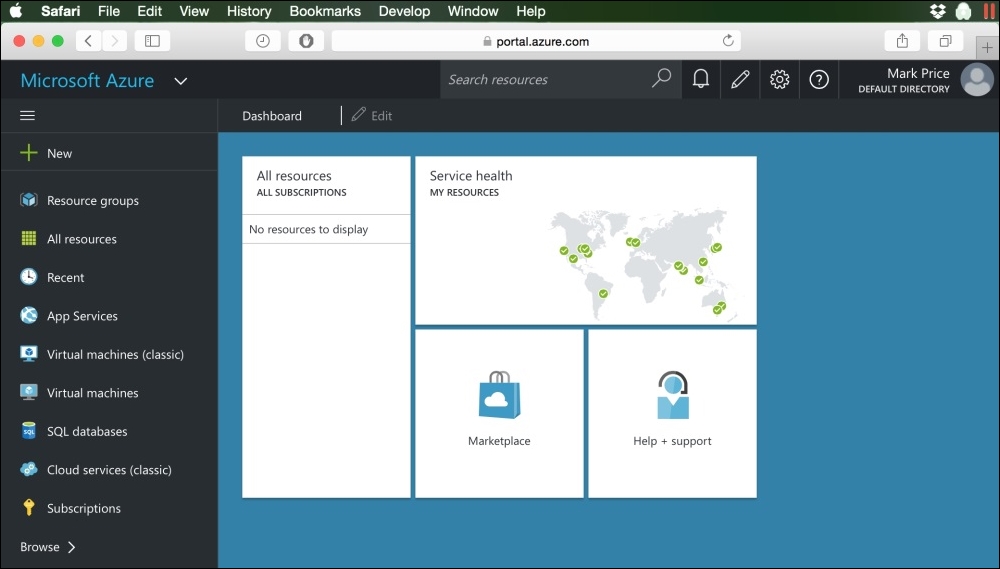1000x569 pixels.
Task: Expand Microsoft Azure dropdown chevron
Action: pyautogui.click(x=180, y=81)
